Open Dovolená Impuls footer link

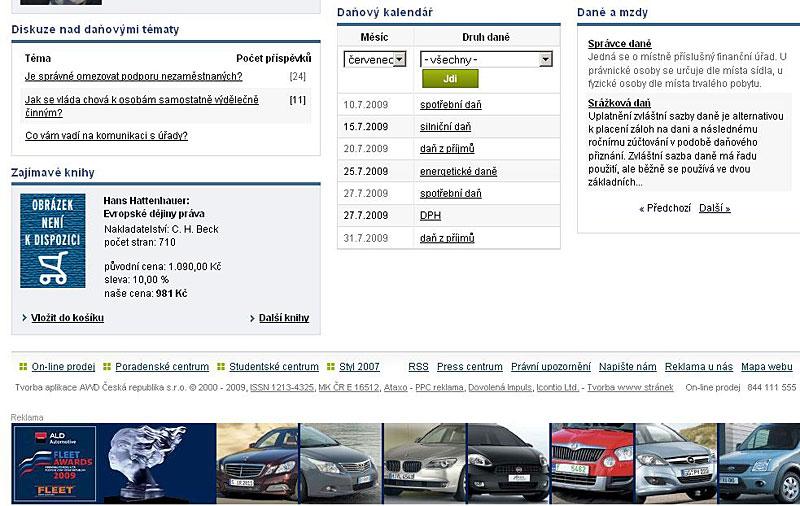500,388
